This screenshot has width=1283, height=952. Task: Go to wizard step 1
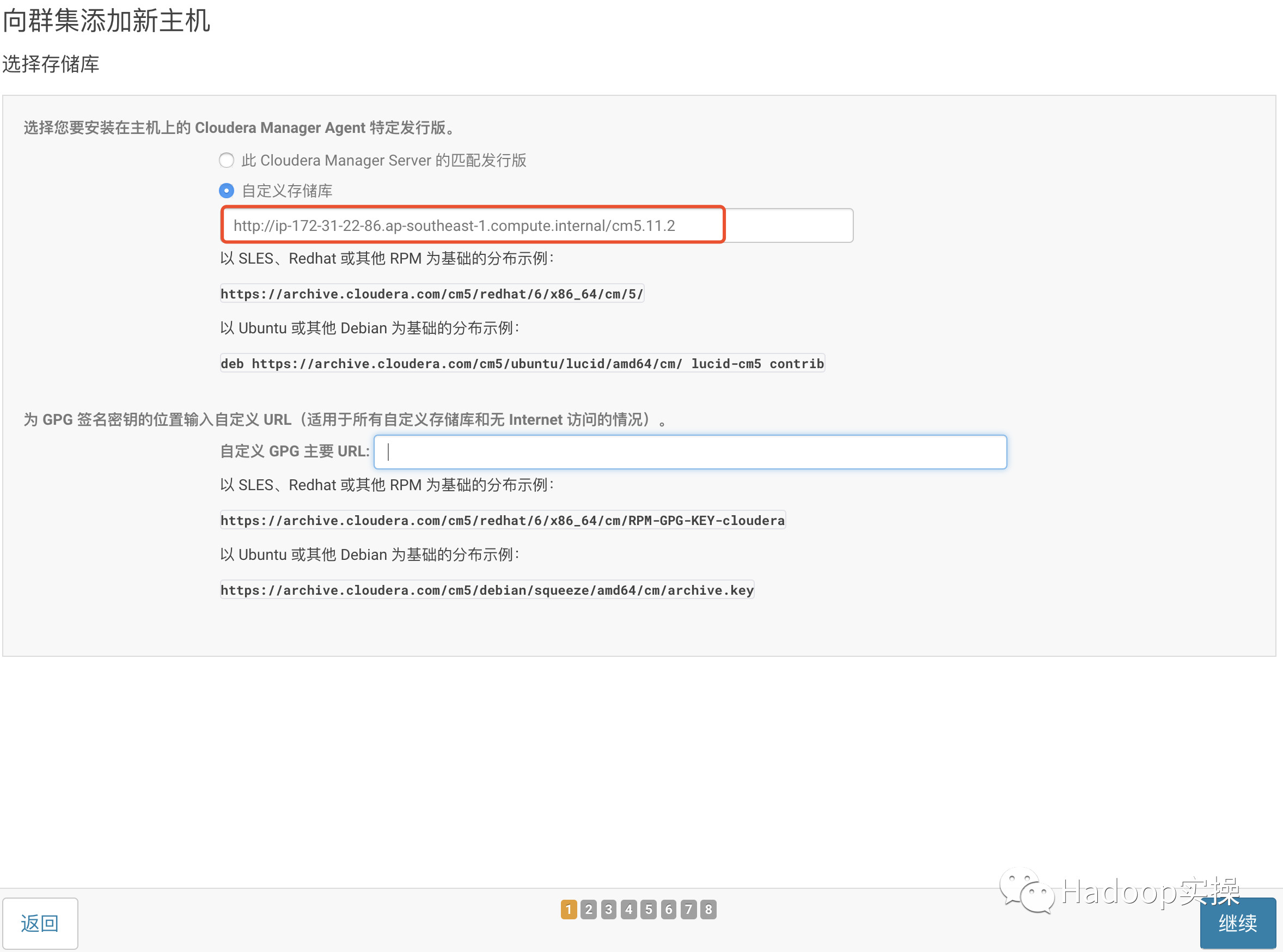coord(569,910)
